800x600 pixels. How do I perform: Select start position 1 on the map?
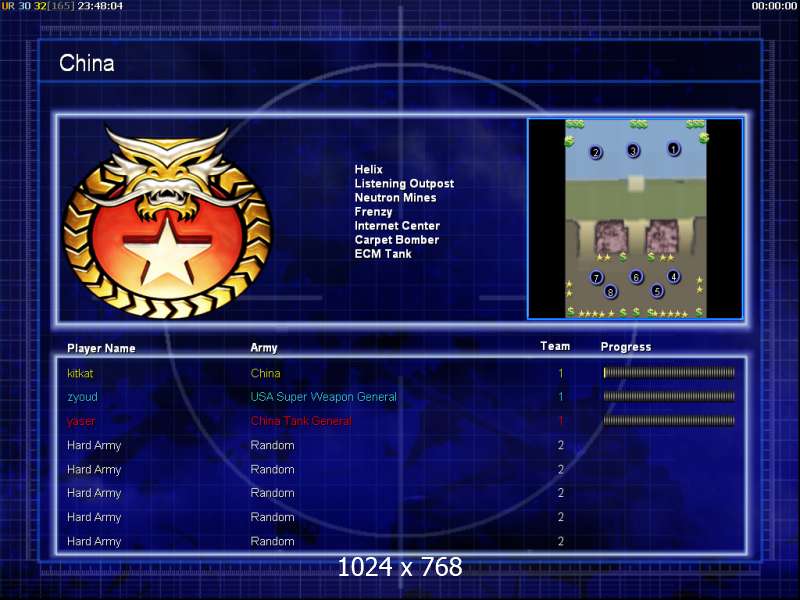tap(673, 149)
